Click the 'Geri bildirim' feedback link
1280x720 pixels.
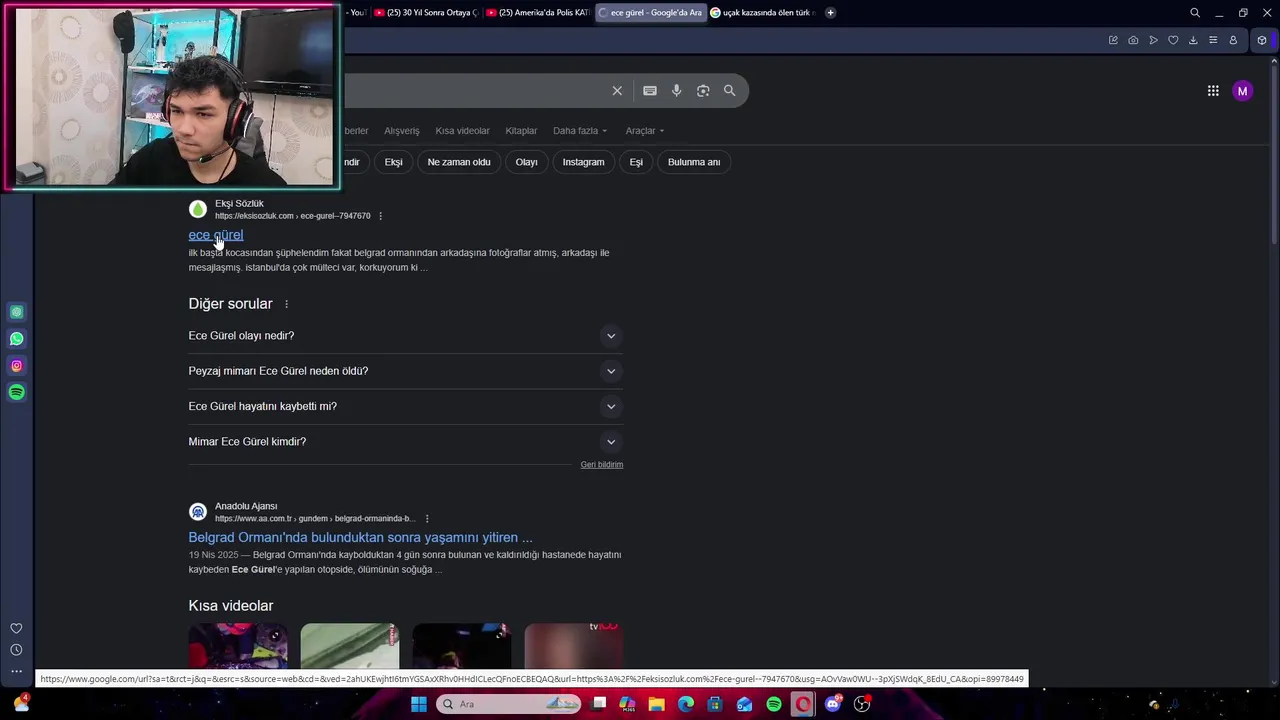click(x=602, y=465)
